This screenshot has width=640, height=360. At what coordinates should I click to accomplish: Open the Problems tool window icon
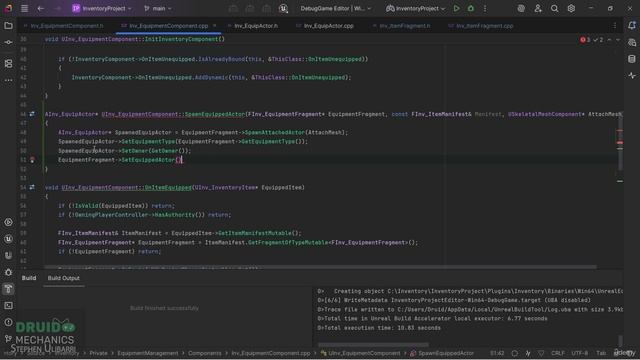click(8, 322)
